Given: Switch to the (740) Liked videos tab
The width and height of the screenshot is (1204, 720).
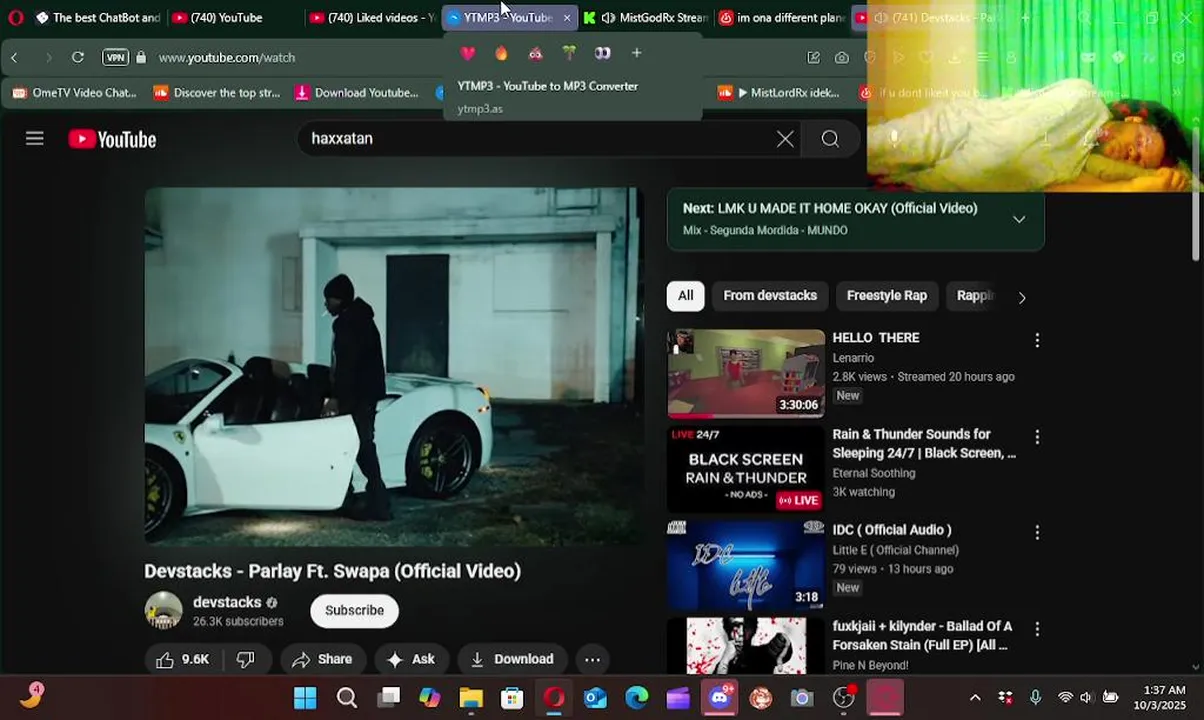Looking at the screenshot, I should (x=371, y=17).
